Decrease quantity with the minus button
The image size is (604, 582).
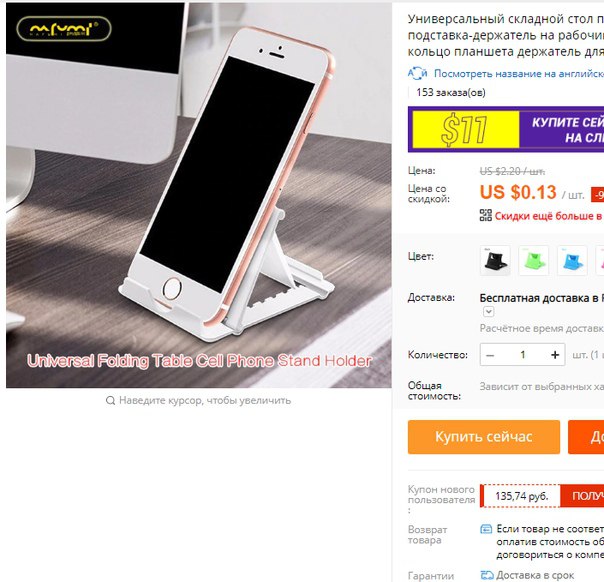point(490,355)
